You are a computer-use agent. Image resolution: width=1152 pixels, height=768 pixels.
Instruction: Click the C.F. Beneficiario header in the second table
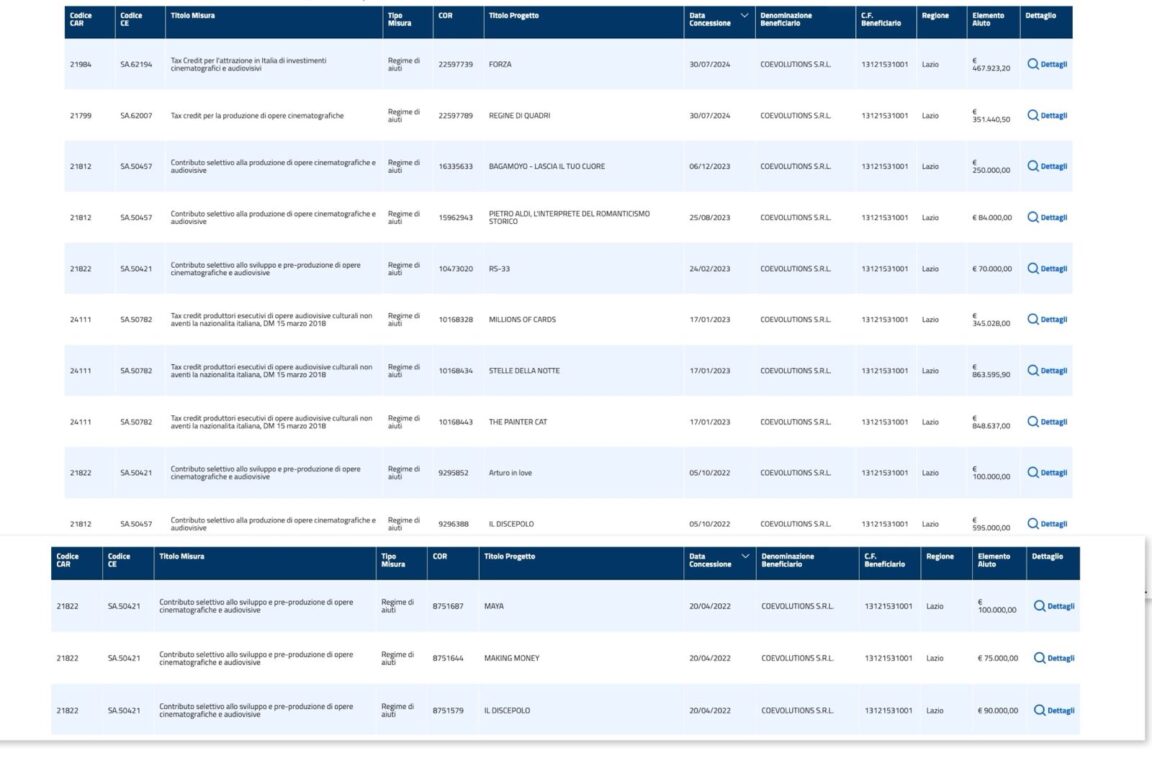[885, 560]
